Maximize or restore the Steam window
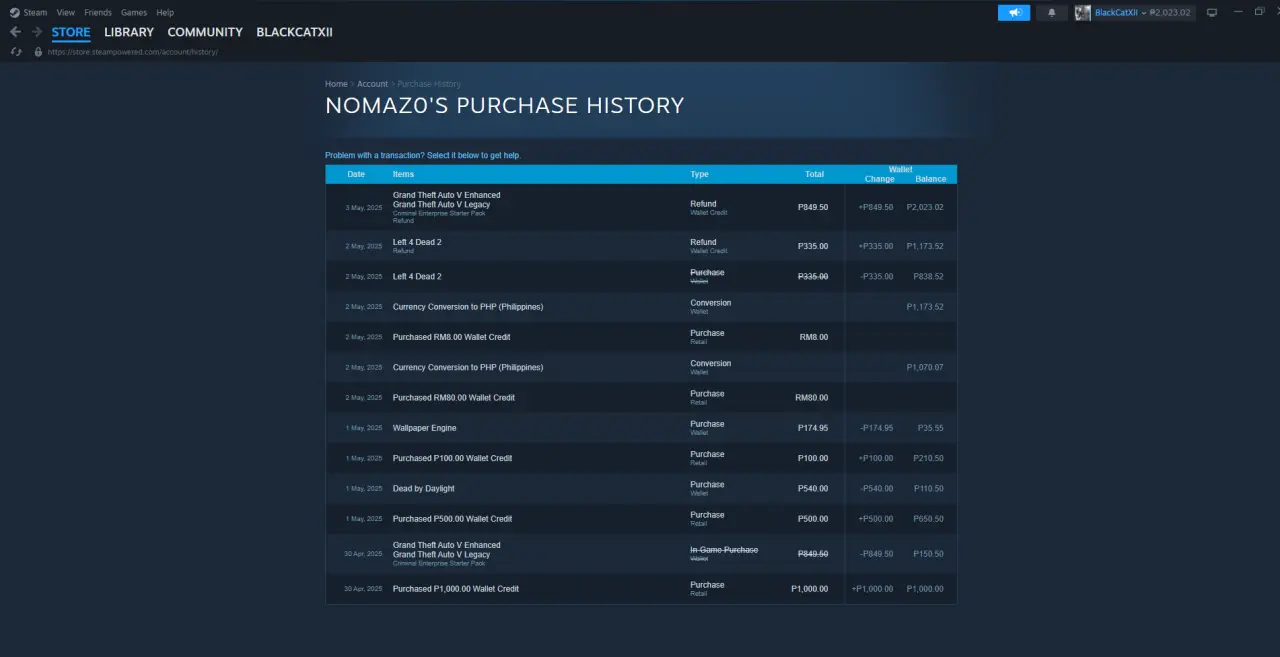Screen dimensions: 1280x657 (1259, 12)
